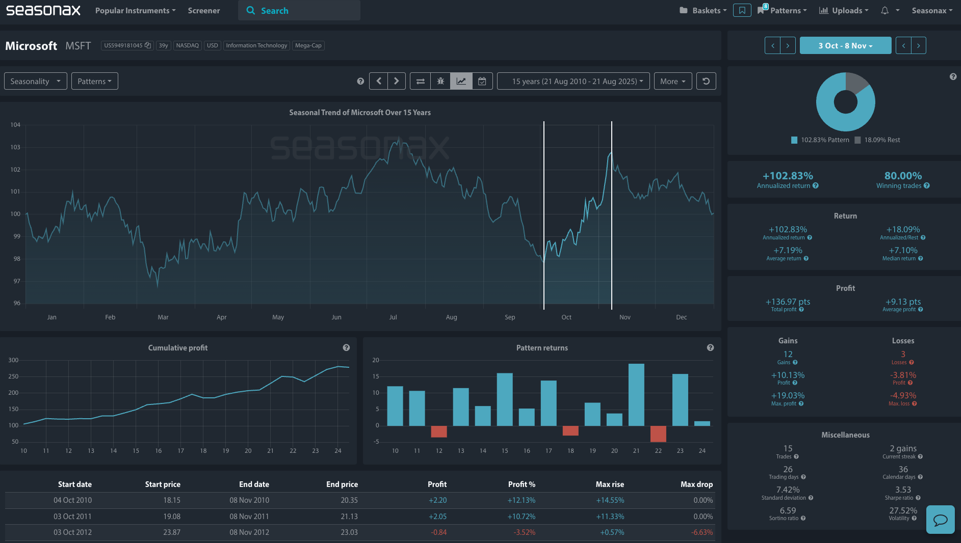This screenshot has width=961, height=543.
Task: Click the swap arrows chart icon
Action: click(x=420, y=81)
